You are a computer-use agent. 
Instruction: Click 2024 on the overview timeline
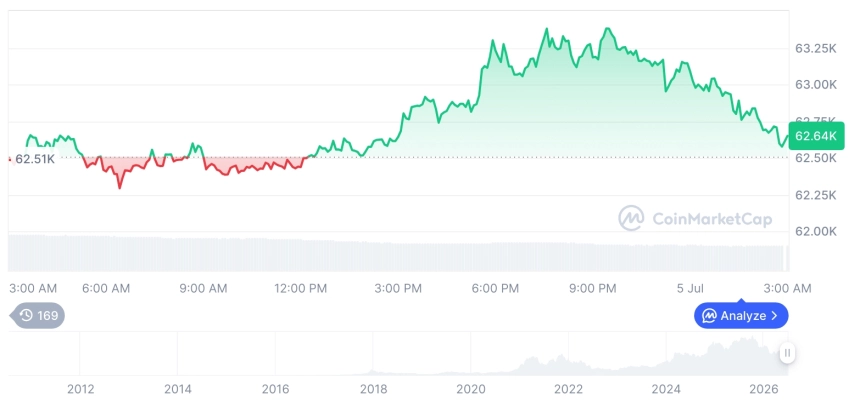(666, 389)
